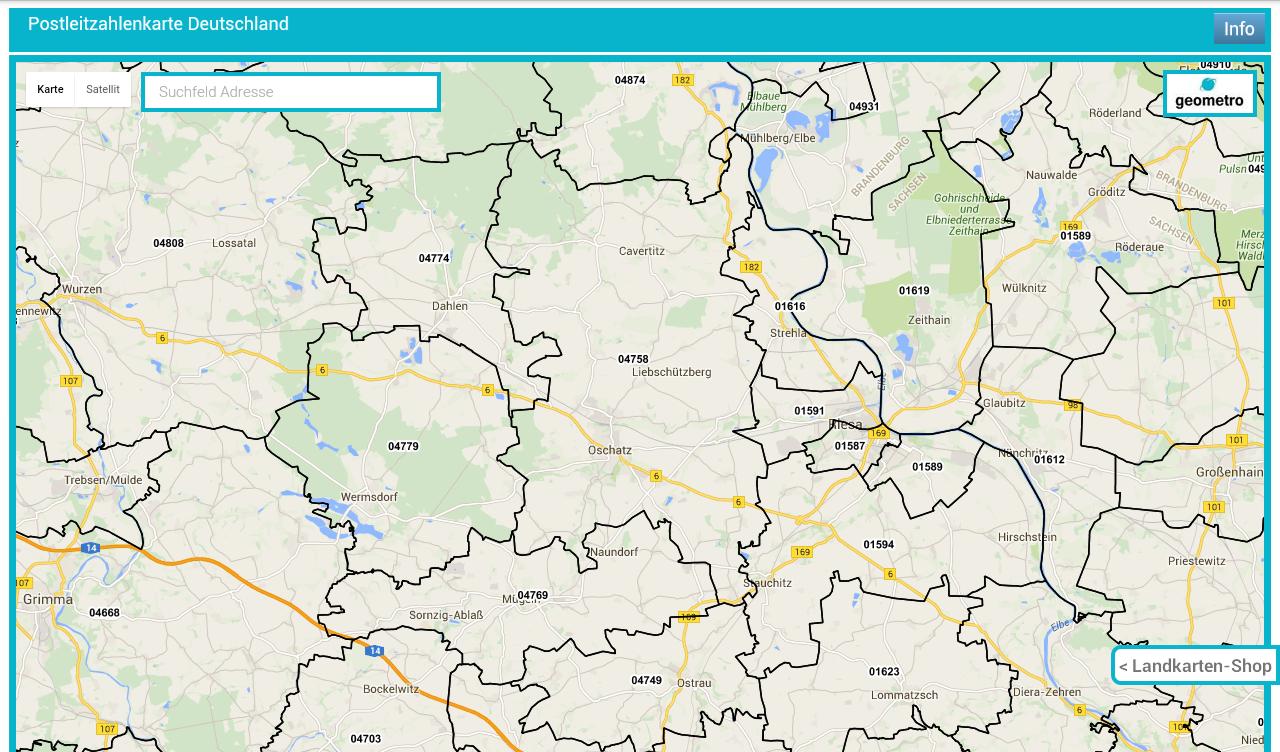Select postal code 01619 label
The image size is (1280, 752).
tap(914, 291)
